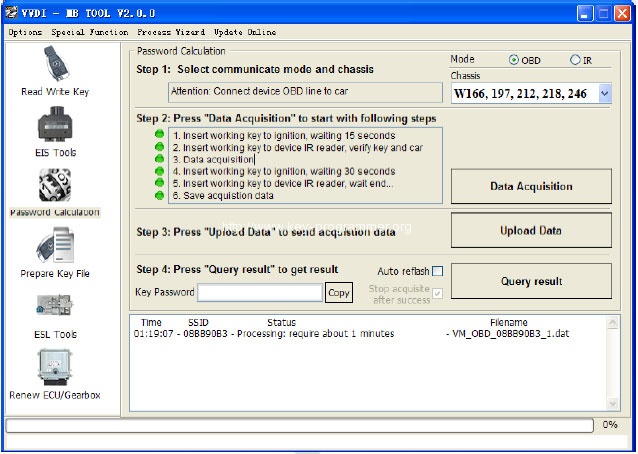Expand the Chassis dropdown list
Viewport: 638px width, 454px height.
tap(604, 93)
